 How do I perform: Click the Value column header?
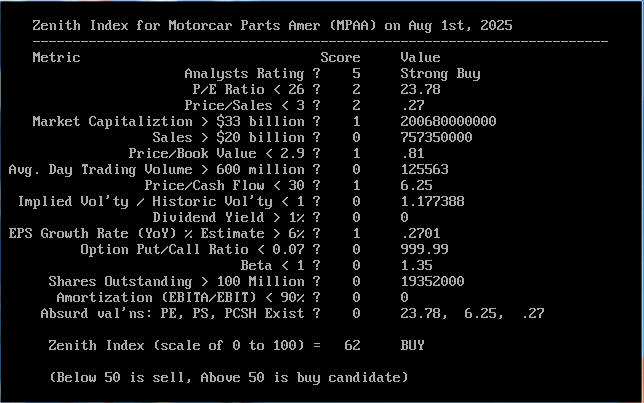[420, 57]
